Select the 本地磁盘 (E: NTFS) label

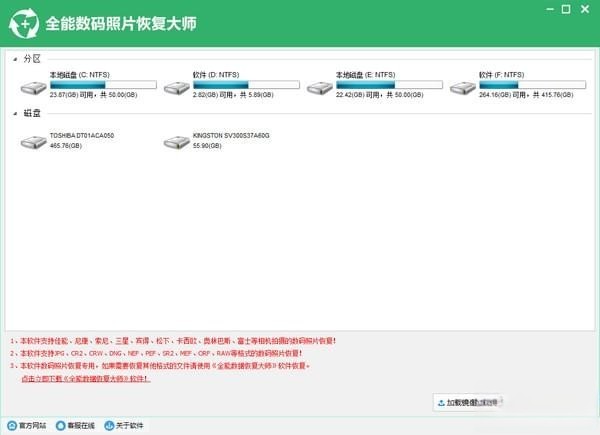point(365,75)
